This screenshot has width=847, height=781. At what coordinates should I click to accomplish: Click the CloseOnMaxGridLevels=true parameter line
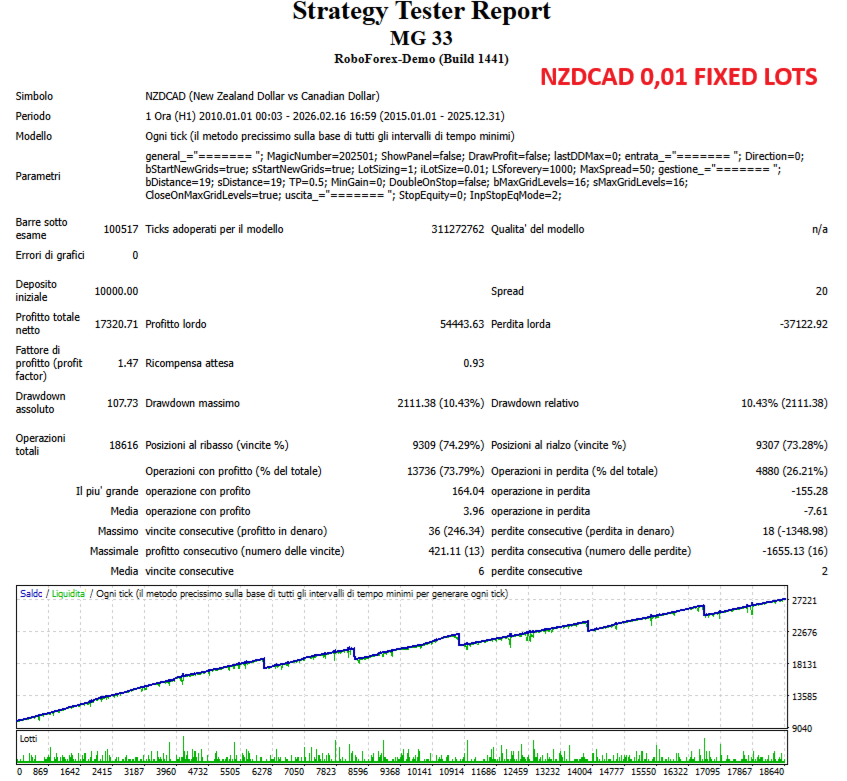[353, 196]
